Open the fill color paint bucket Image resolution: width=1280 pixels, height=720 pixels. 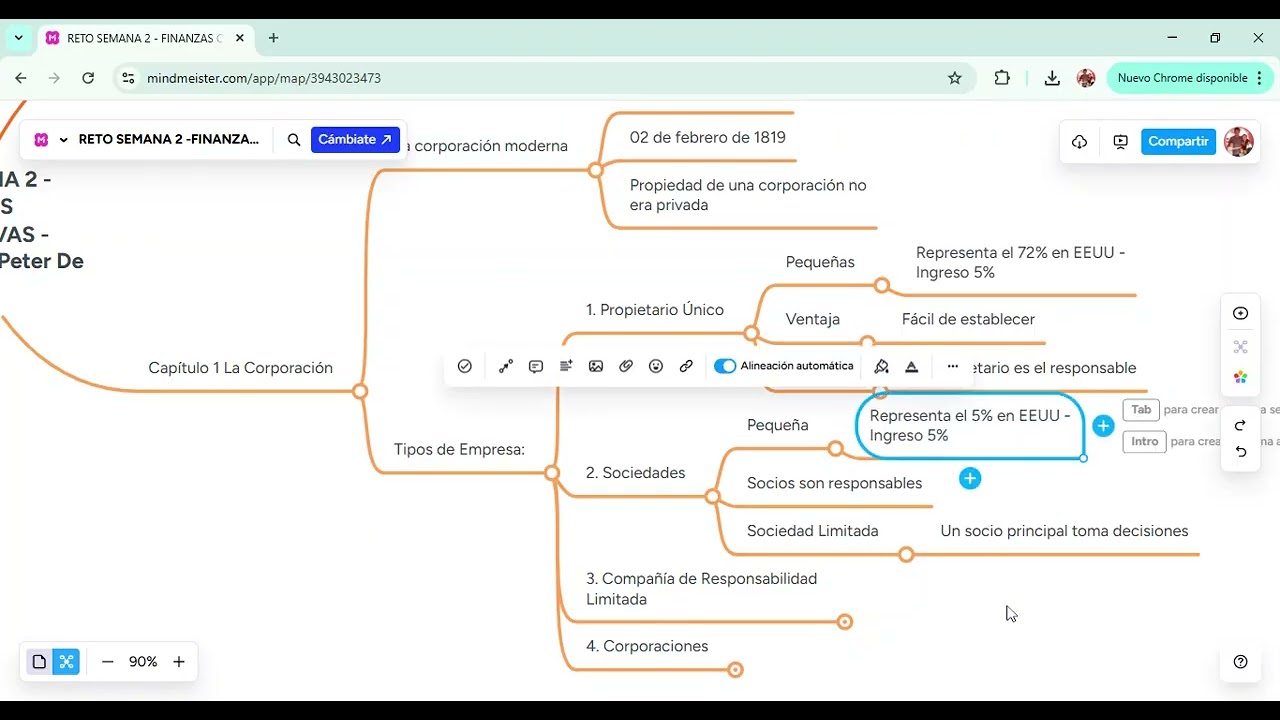pyautogui.click(x=881, y=367)
